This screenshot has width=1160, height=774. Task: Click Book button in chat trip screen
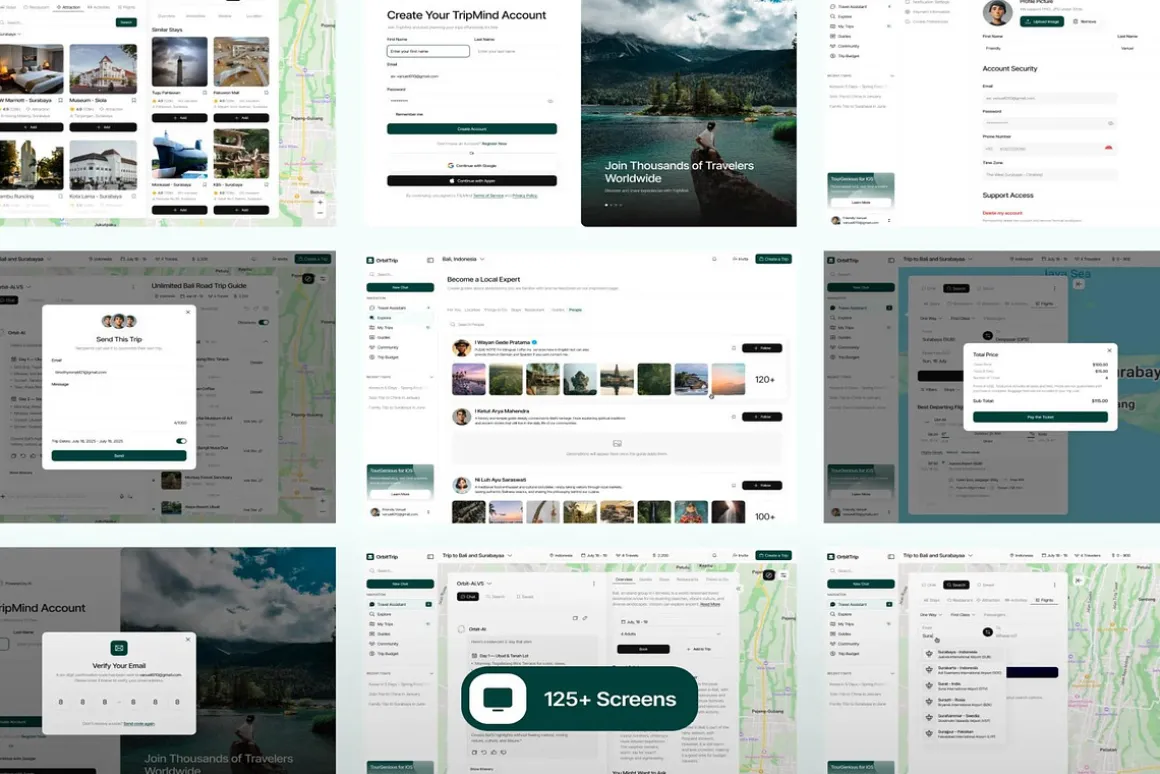click(x=643, y=649)
